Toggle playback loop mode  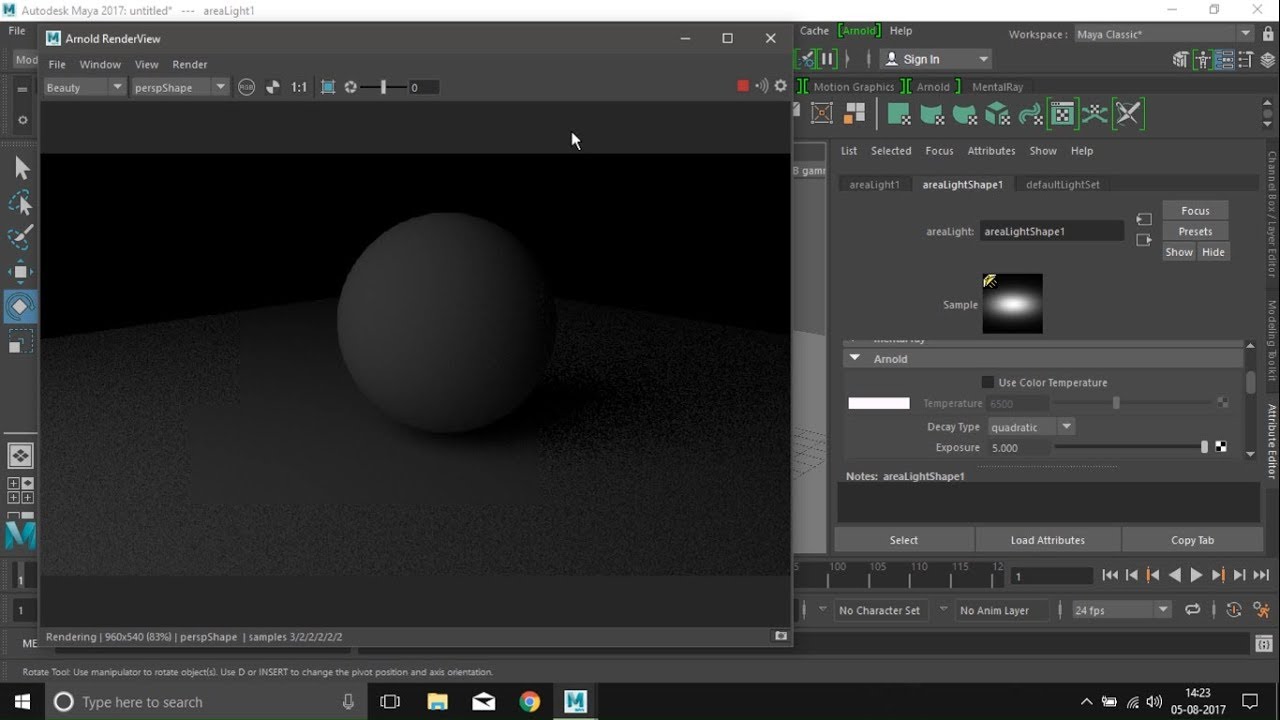click(1192, 609)
